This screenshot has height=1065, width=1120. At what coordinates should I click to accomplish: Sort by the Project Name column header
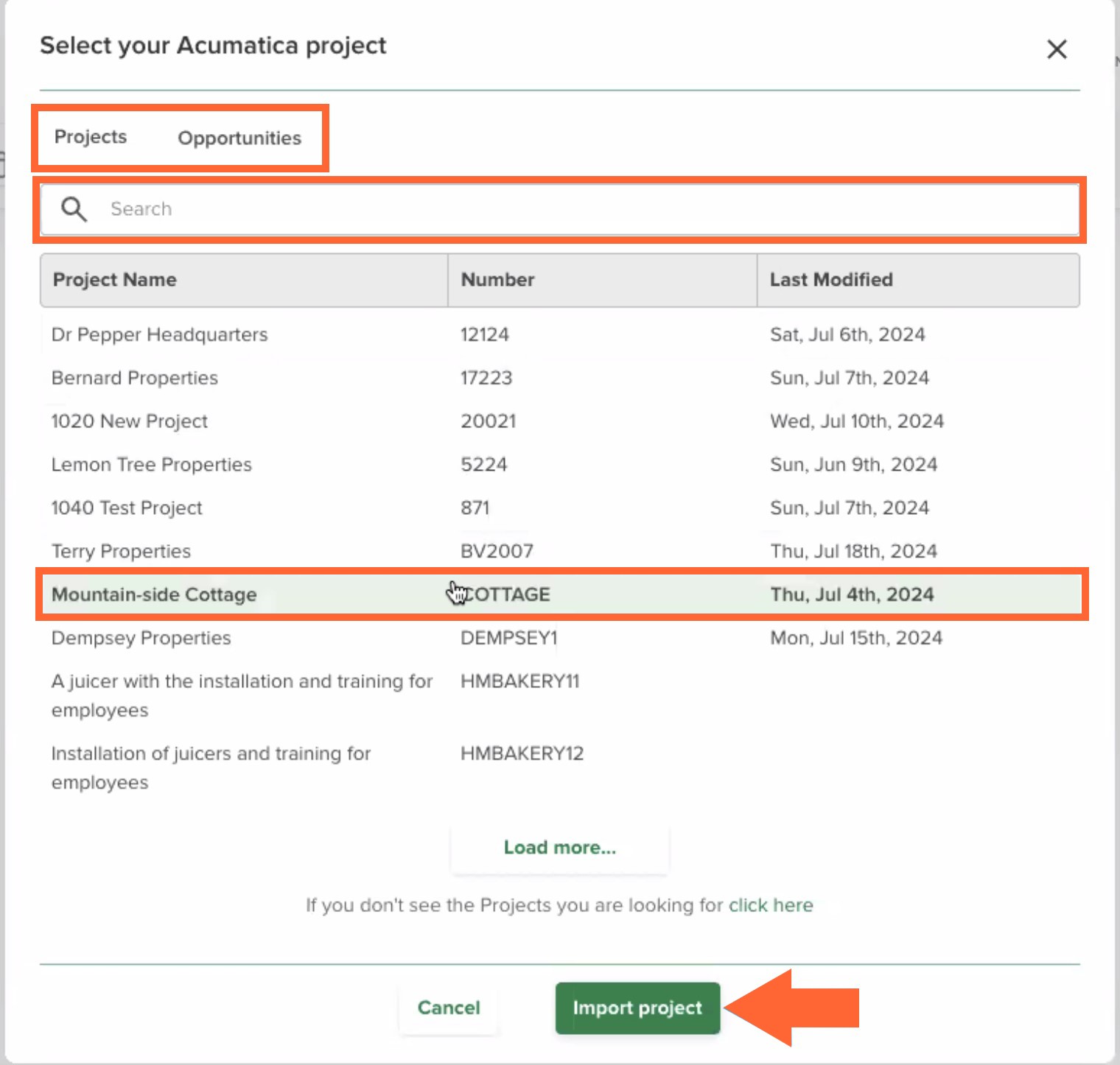pos(244,280)
